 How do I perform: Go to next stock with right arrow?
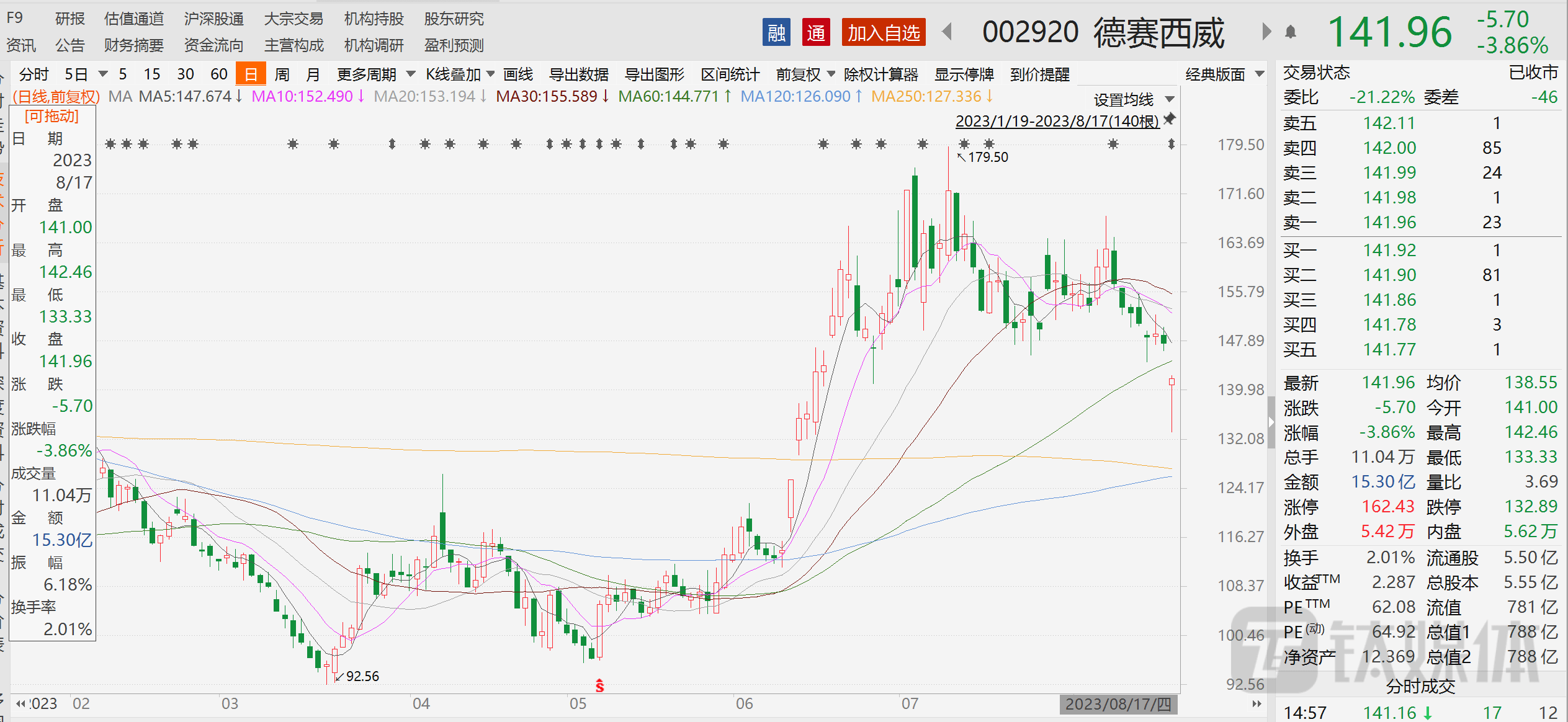pyautogui.click(x=1266, y=32)
